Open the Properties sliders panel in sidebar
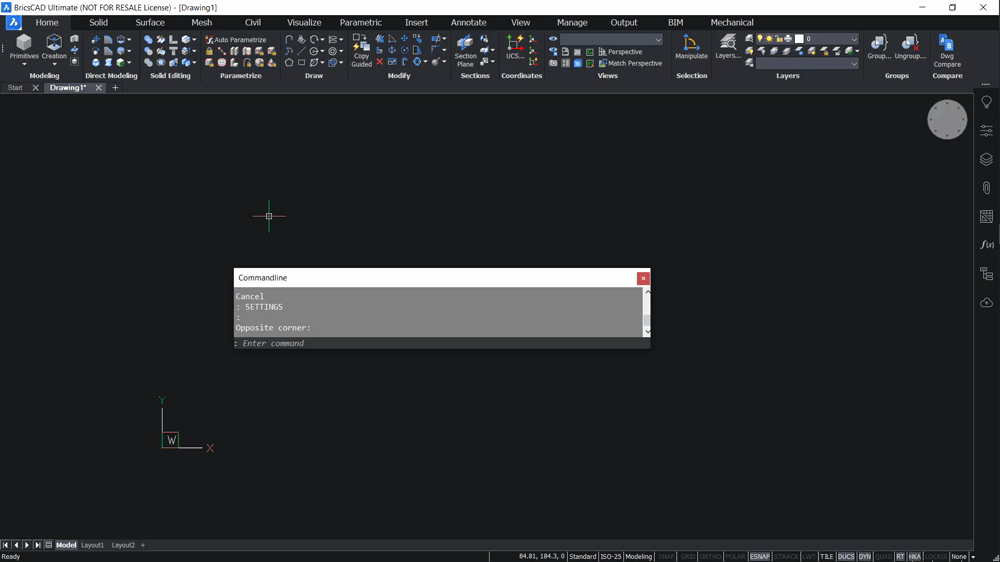The width and height of the screenshot is (1000, 562). coord(987,131)
